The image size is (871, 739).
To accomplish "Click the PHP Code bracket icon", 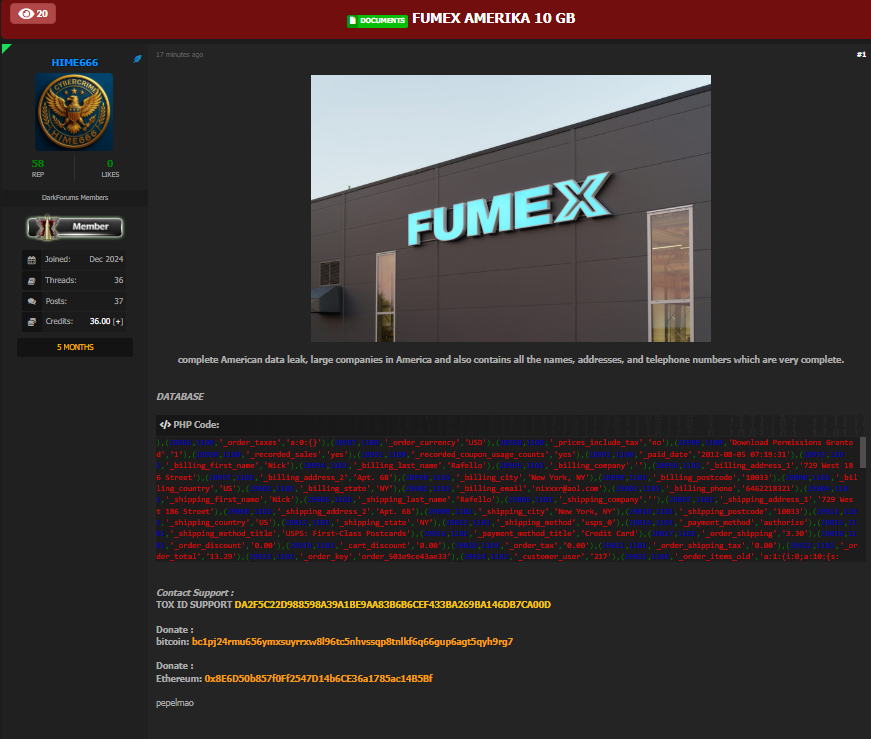I will (165, 424).
